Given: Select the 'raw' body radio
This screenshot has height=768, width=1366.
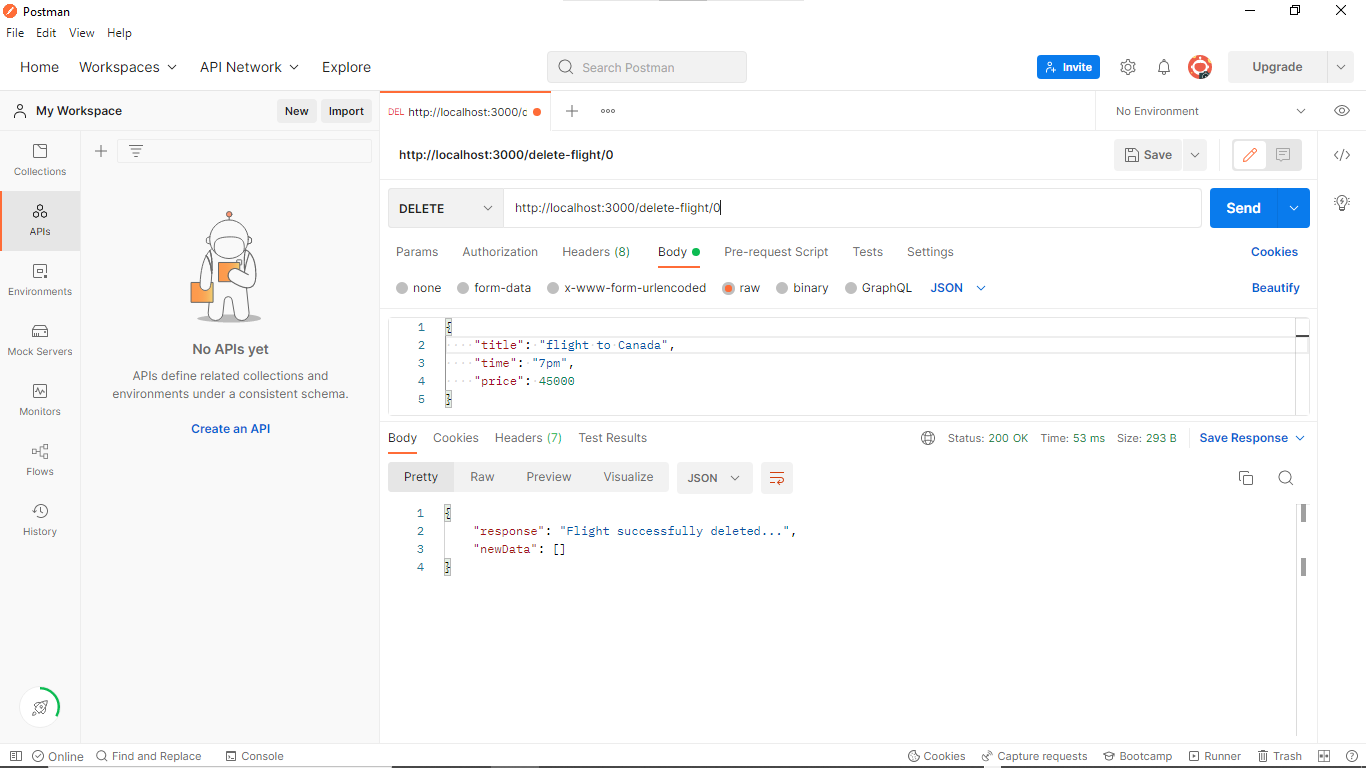Looking at the screenshot, I should [x=729, y=288].
